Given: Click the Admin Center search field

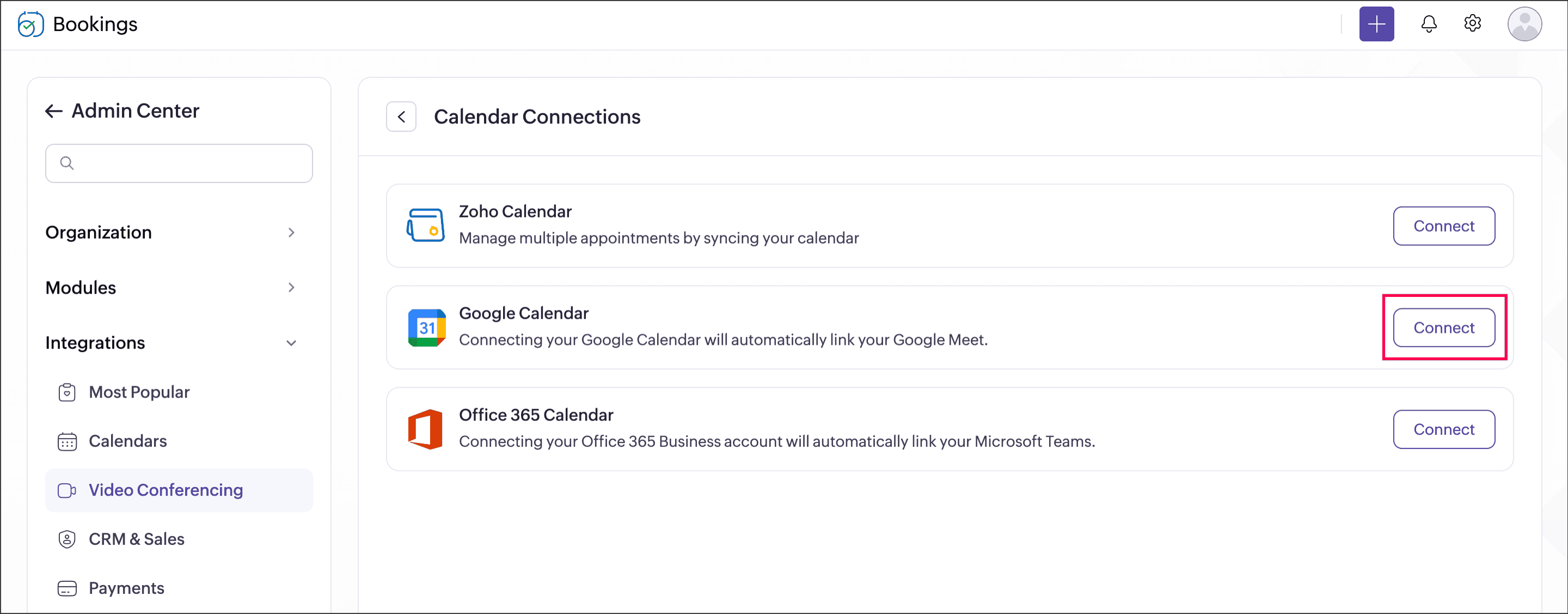Looking at the screenshot, I should (x=179, y=163).
